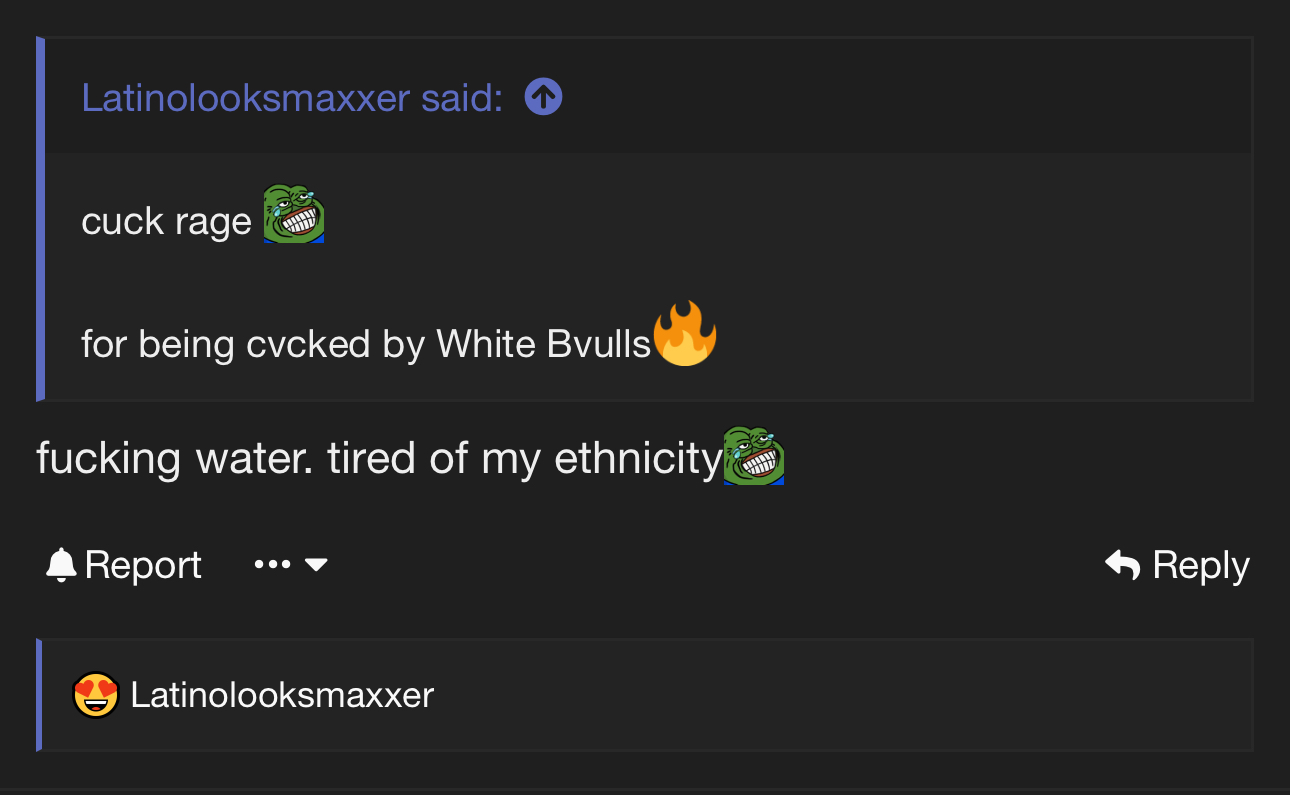Click the blue left border of reactions bar

pos(39,694)
